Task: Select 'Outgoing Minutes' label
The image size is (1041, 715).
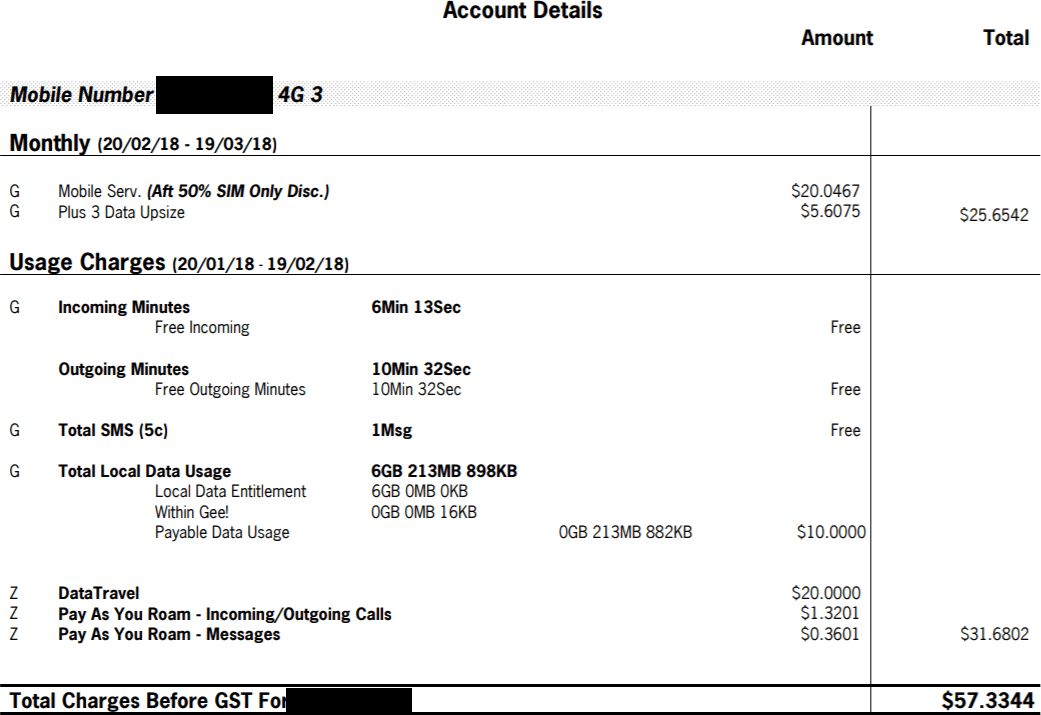Action: [123, 369]
